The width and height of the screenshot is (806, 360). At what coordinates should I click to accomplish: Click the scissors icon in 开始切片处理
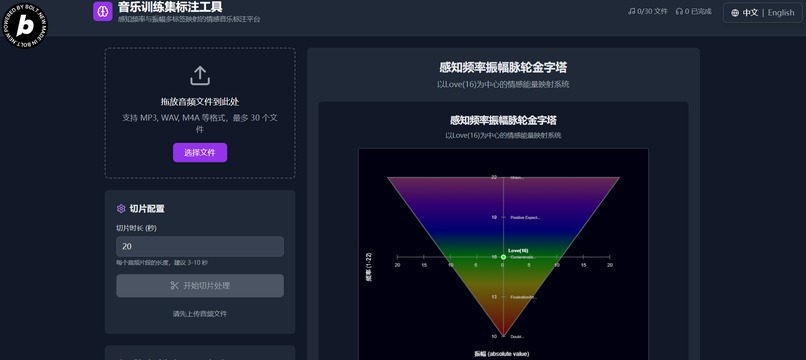coord(175,285)
